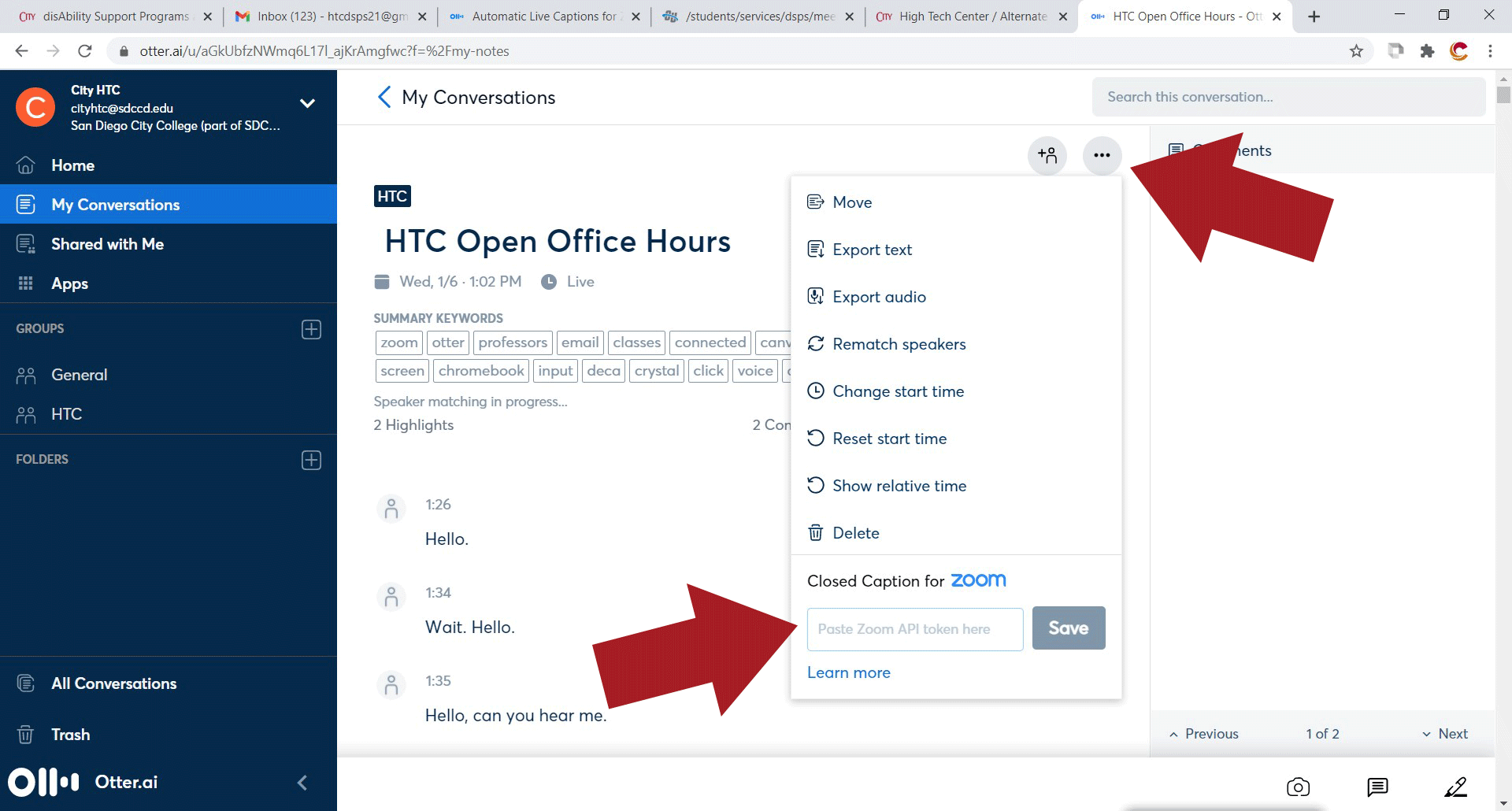The image size is (1512, 811).
Task: Create a new folder with plus icon
Action: tap(311, 460)
